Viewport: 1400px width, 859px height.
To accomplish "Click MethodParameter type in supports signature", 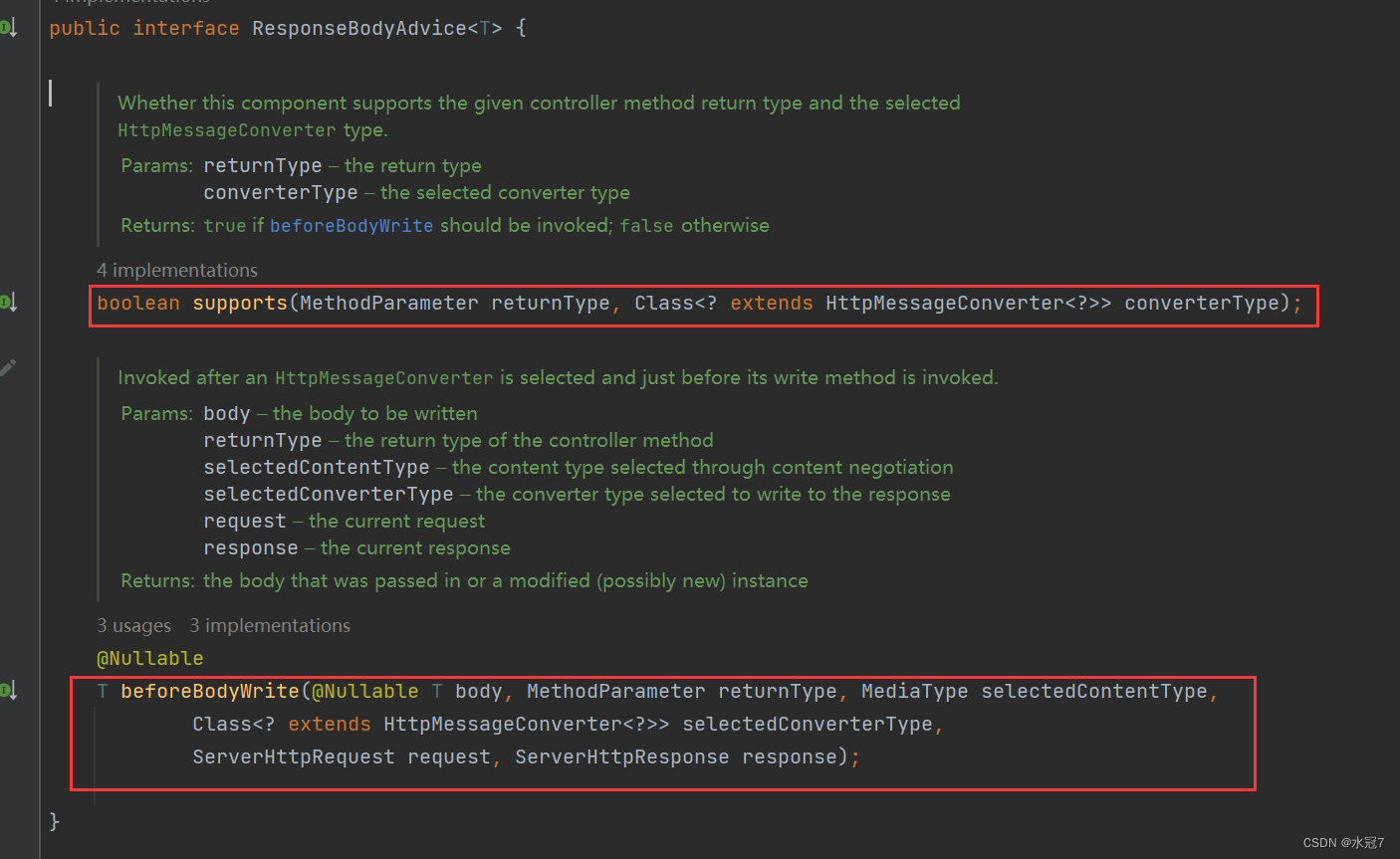I will tap(389, 303).
